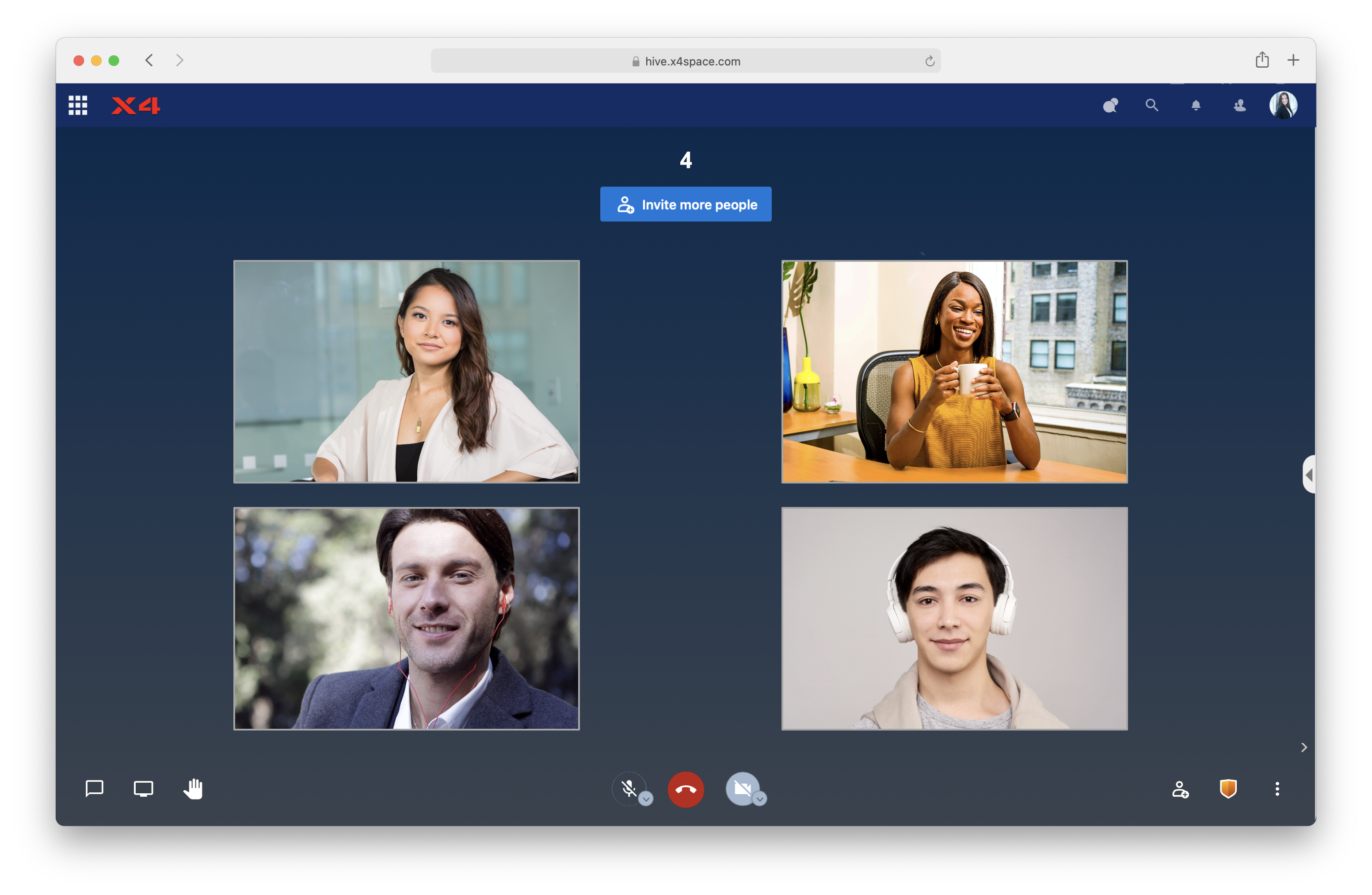The image size is (1372, 895).
Task: Select the man with red earphones video
Action: pos(406,619)
